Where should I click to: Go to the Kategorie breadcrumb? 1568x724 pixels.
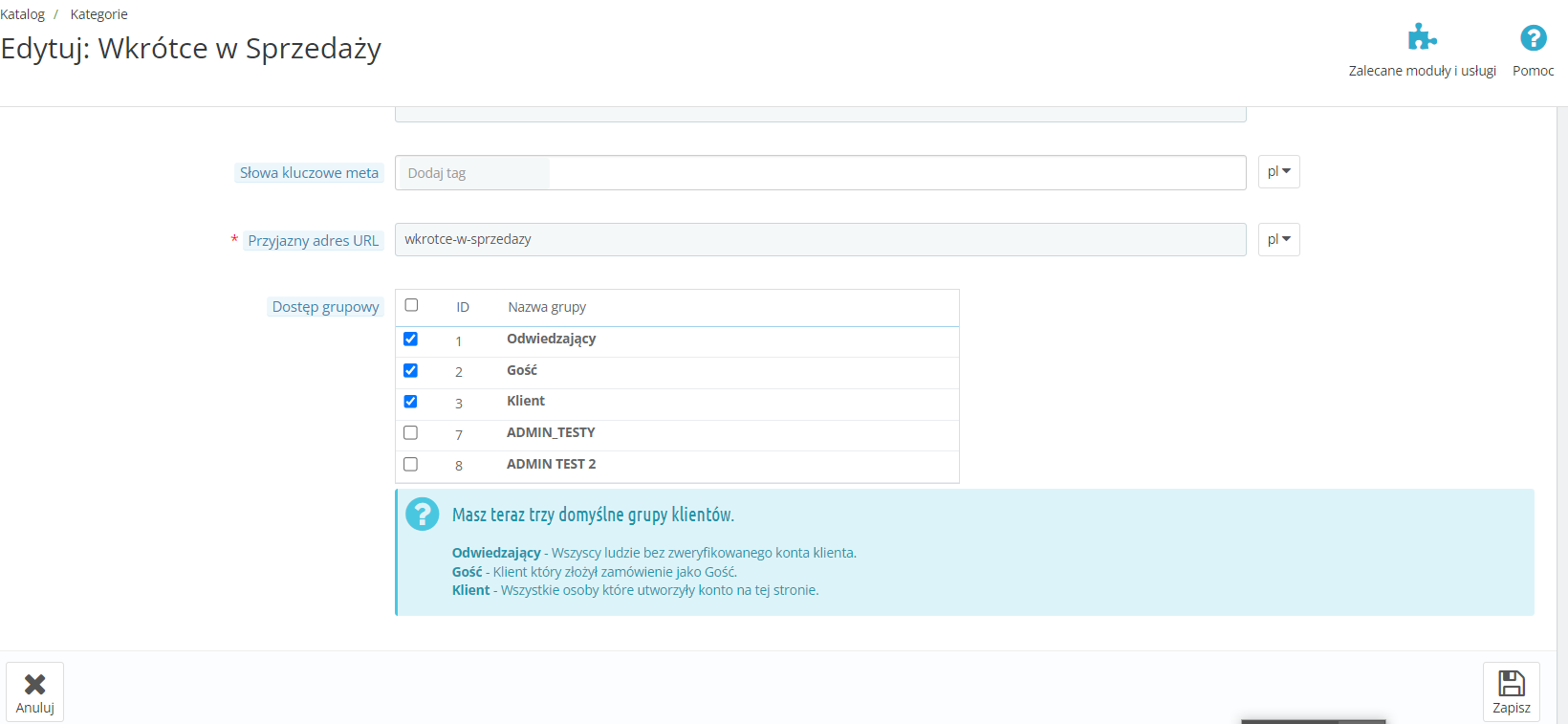click(x=98, y=14)
